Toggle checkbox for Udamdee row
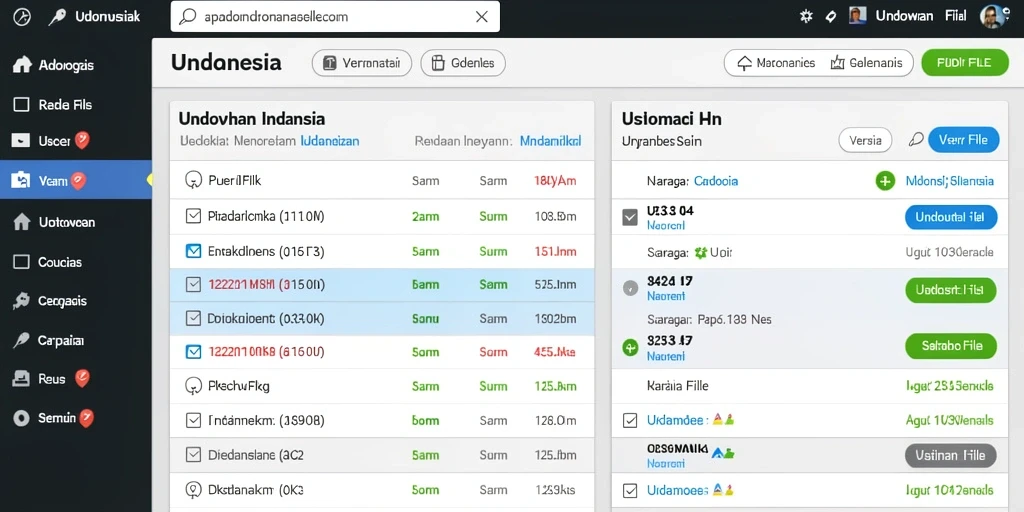This screenshot has width=1024, height=512. point(630,420)
